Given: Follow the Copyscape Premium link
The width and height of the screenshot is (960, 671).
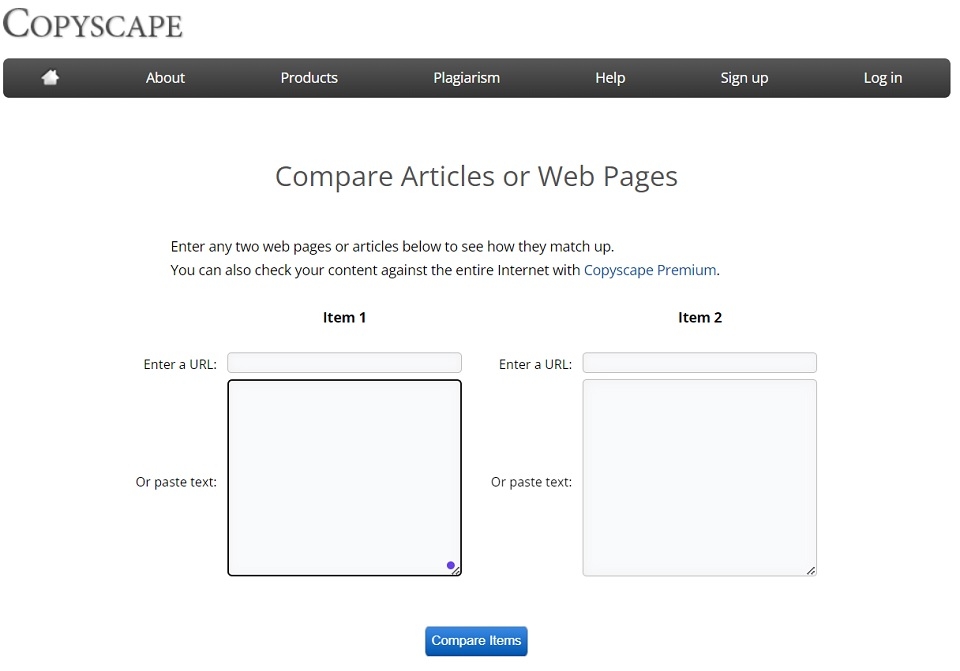Looking at the screenshot, I should click(650, 270).
